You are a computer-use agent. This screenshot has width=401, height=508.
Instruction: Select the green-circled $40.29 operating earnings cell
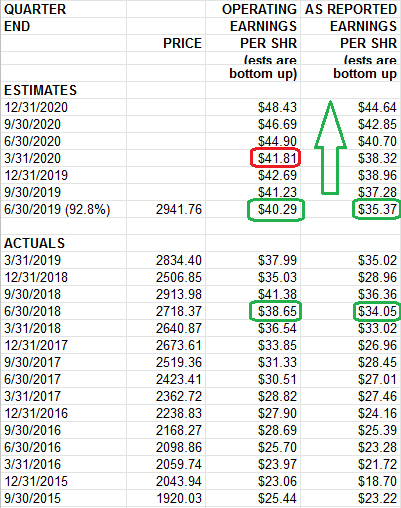click(276, 210)
